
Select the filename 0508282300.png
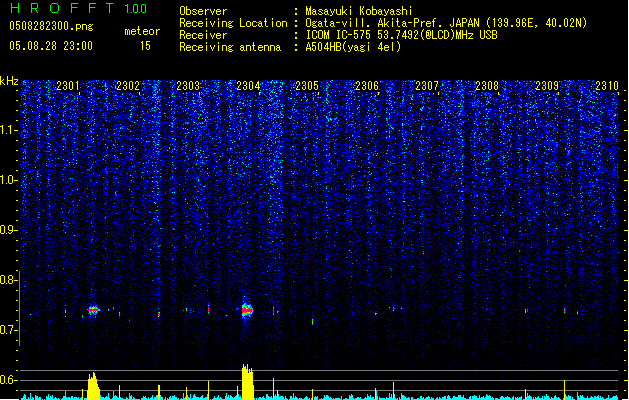coord(51,26)
